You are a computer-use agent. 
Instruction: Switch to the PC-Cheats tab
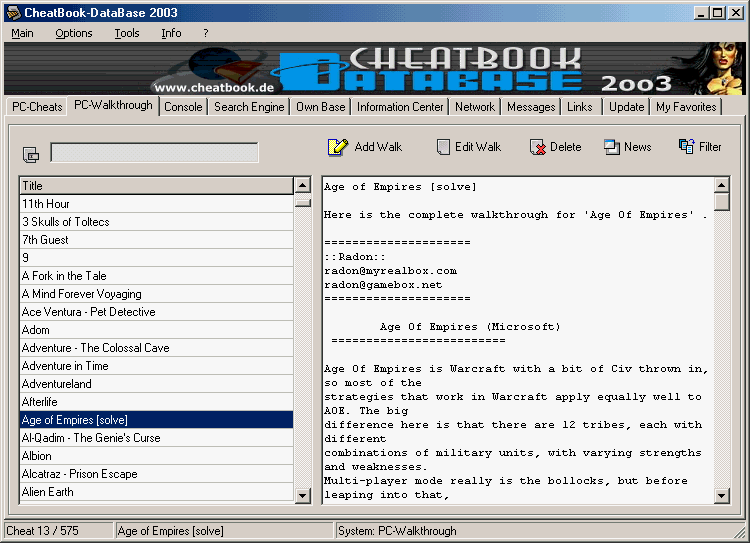pyautogui.click(x=37, y=107)
